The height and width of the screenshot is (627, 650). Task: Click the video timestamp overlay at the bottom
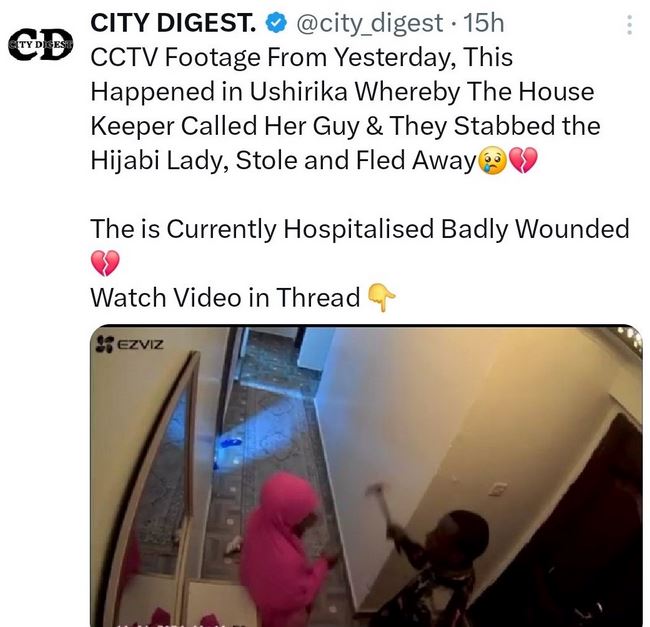click(x=180, y=624)
